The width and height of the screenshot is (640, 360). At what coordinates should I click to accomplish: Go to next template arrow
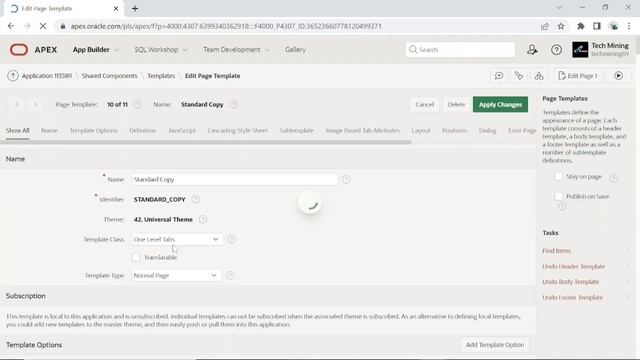[35, 104]
